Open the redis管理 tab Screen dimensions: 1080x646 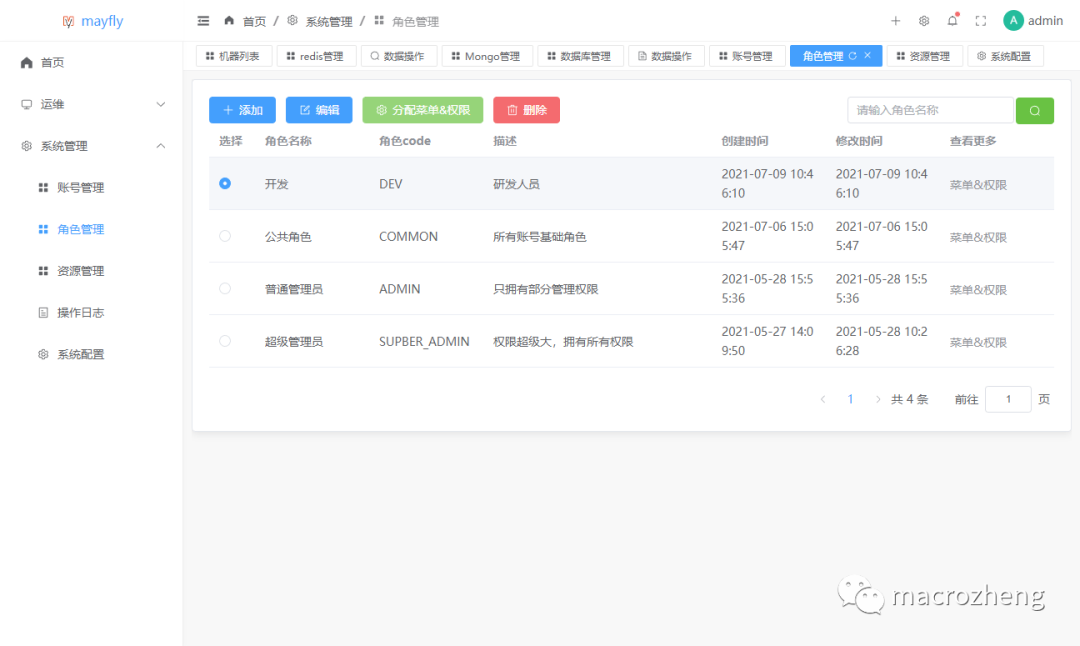click(x=316, y=55)
